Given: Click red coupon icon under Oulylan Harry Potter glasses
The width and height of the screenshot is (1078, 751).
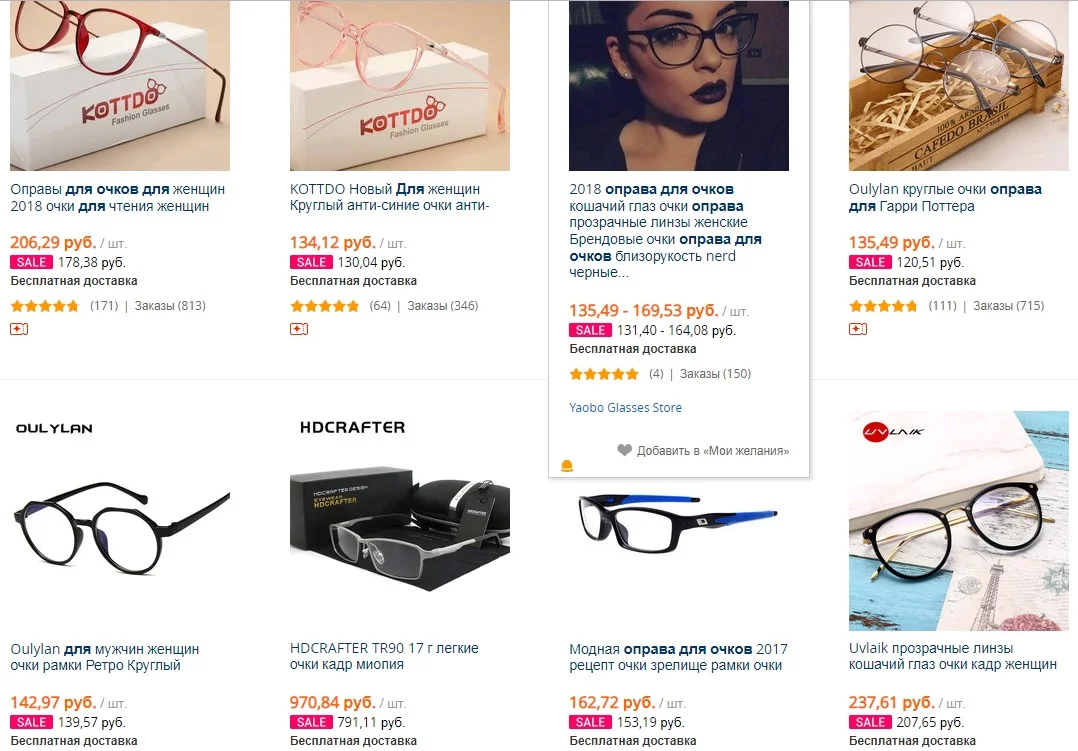Looking at the screenshot, I should click(858, 328).
